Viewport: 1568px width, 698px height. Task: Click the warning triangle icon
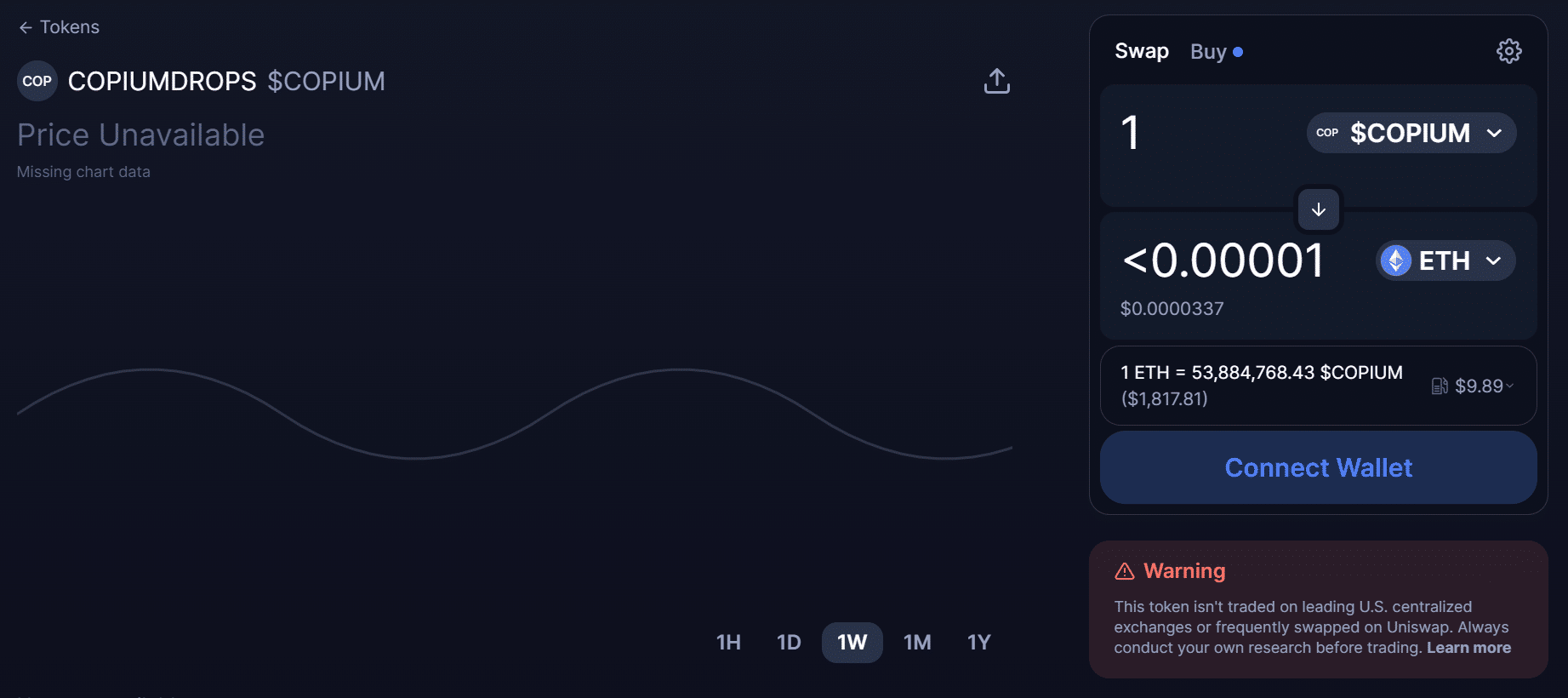(1125, 571)
